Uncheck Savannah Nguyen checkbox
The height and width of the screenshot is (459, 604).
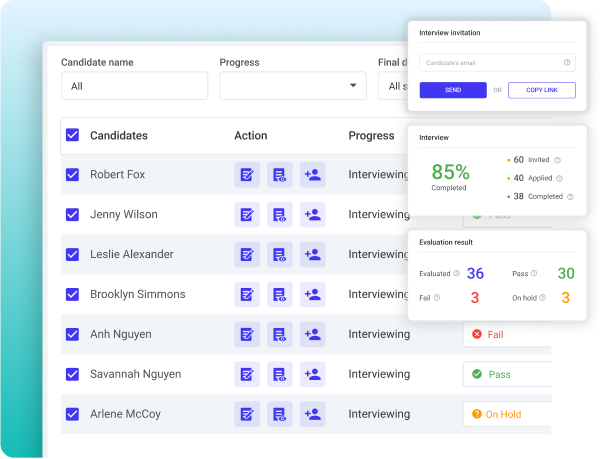(72, 374)
